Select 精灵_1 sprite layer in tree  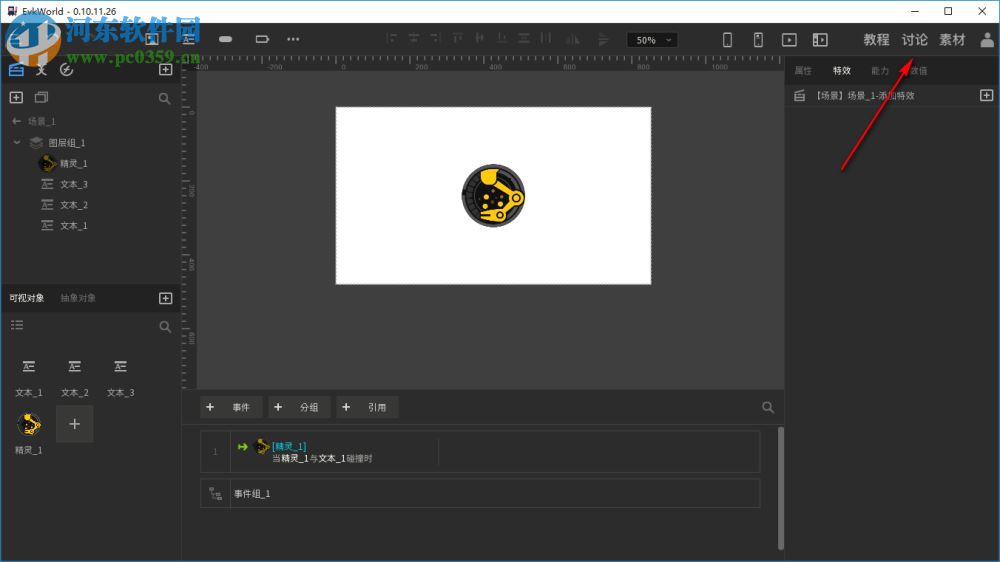click(x=73, y=164)
